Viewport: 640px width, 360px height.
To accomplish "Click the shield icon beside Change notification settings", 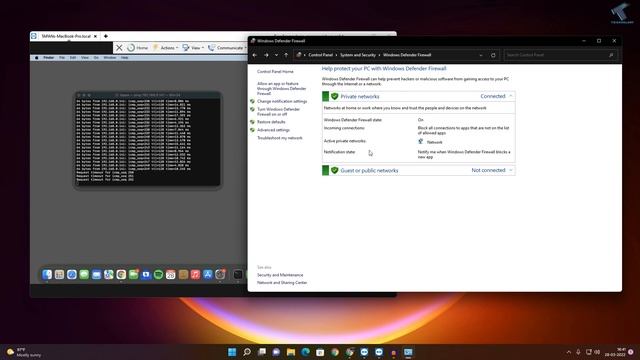I will tap(252, 101).
